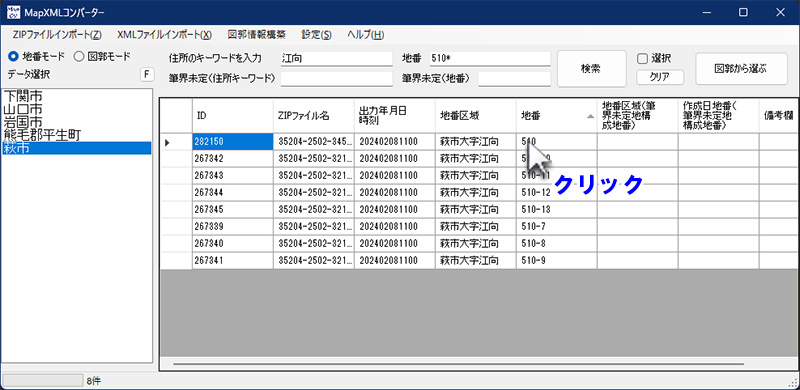Click cell with ID 267342

pos(233,159)
